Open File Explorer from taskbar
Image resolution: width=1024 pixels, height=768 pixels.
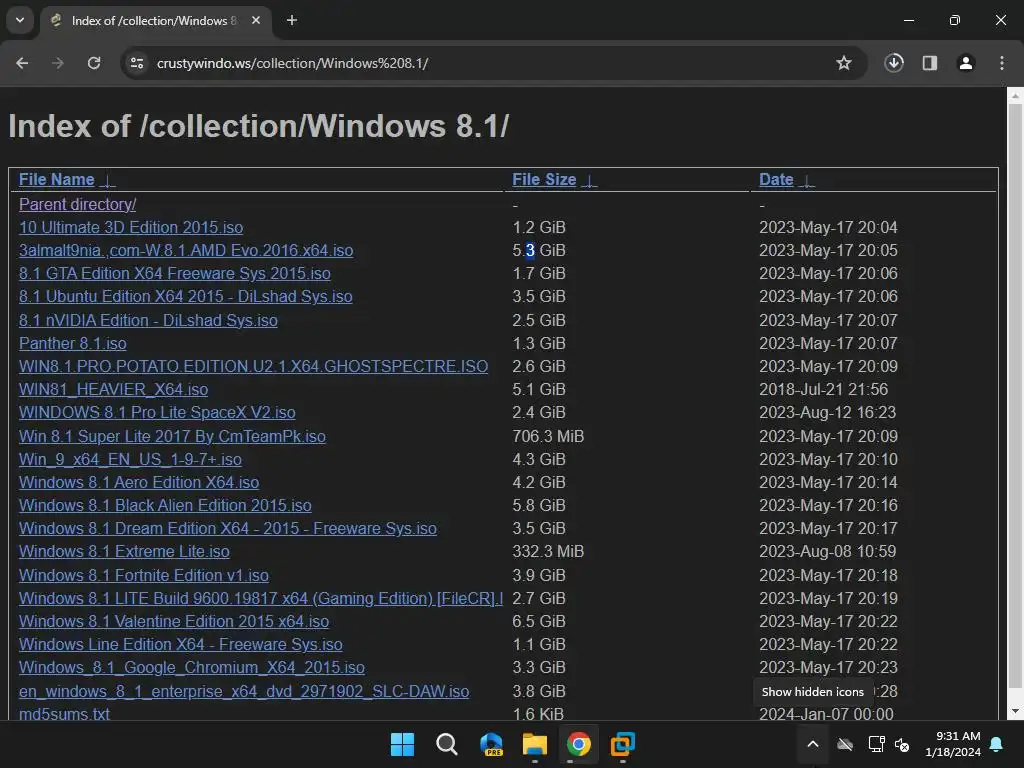[535, 744]
